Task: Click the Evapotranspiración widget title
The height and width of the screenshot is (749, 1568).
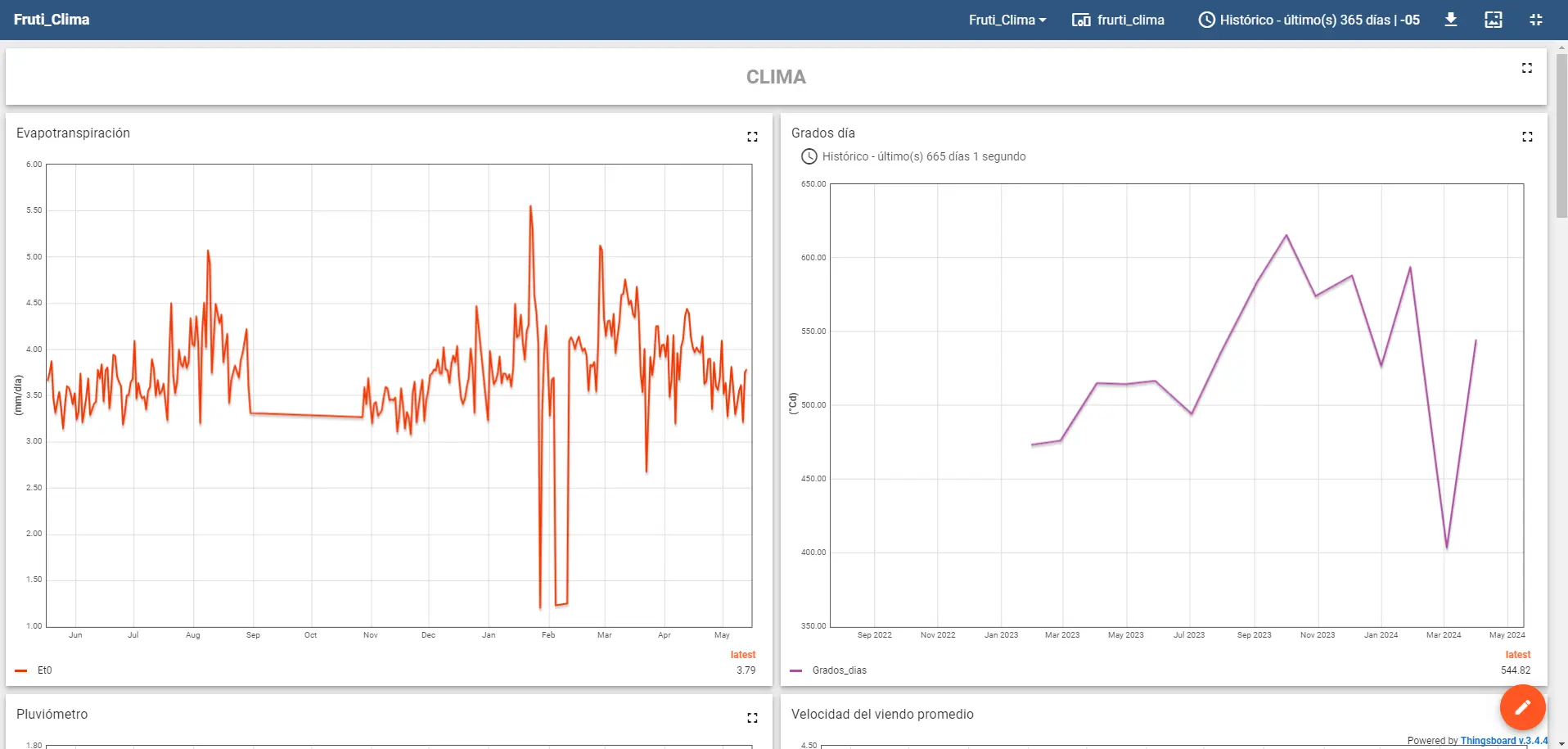Action: (x=73, y=133)
